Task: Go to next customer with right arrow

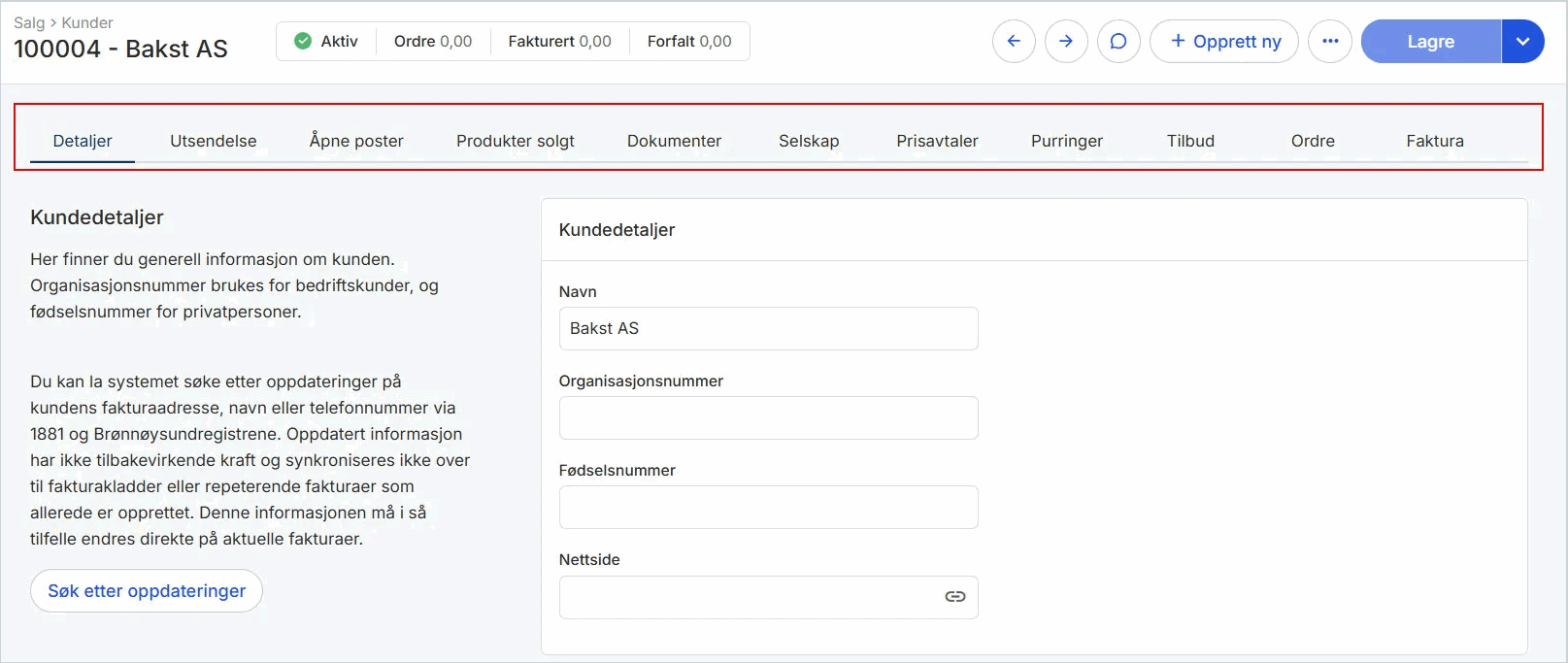Action: pos(1066,42)
